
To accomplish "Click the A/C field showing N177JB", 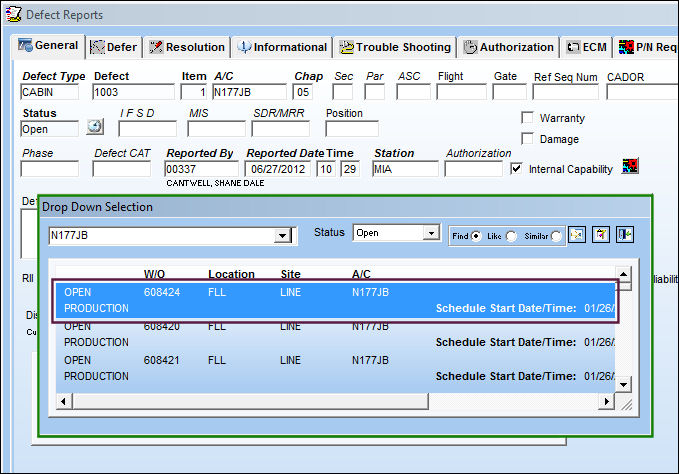I will 249,92.
